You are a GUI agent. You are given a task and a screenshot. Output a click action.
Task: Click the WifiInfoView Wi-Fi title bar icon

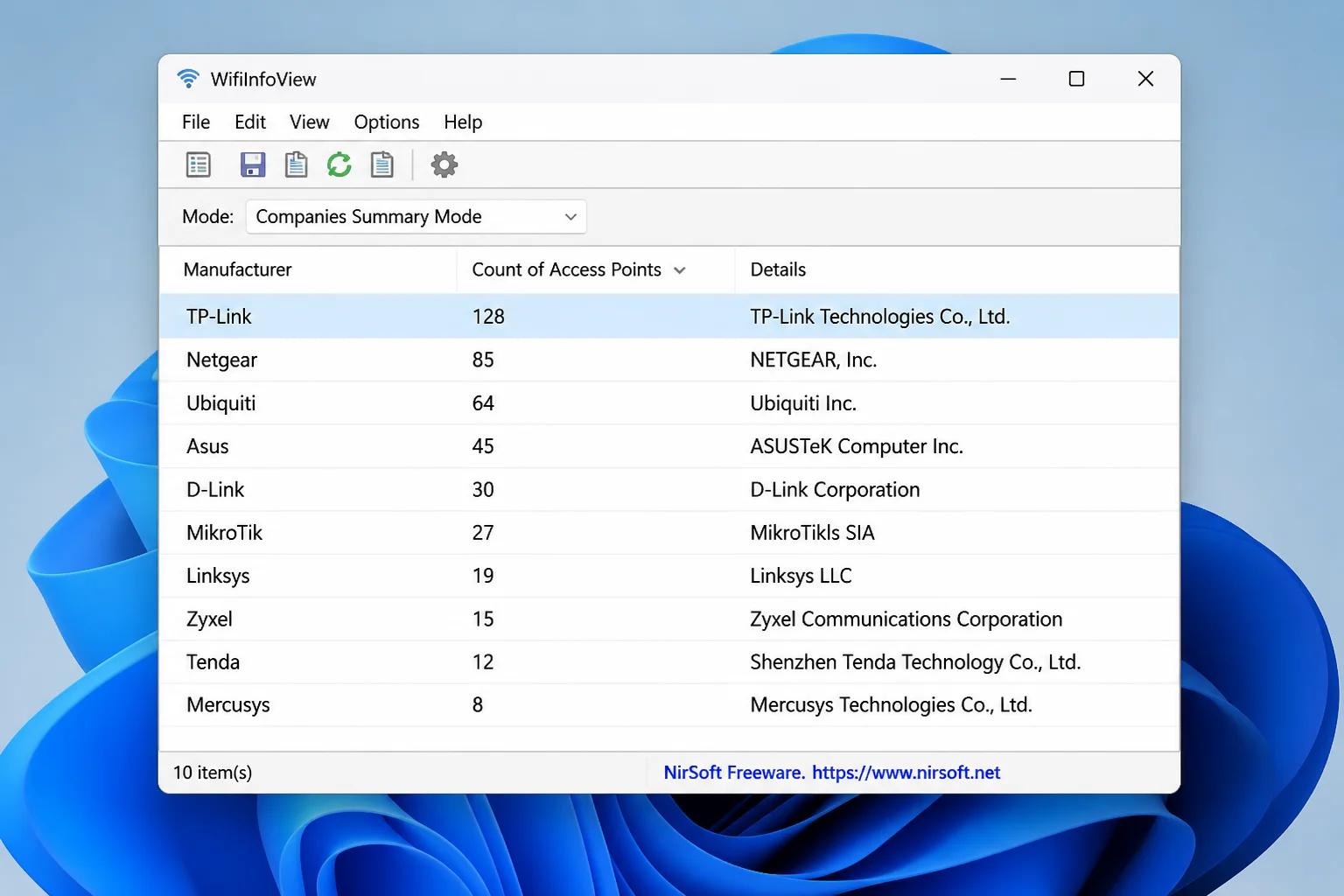[188, 79]
